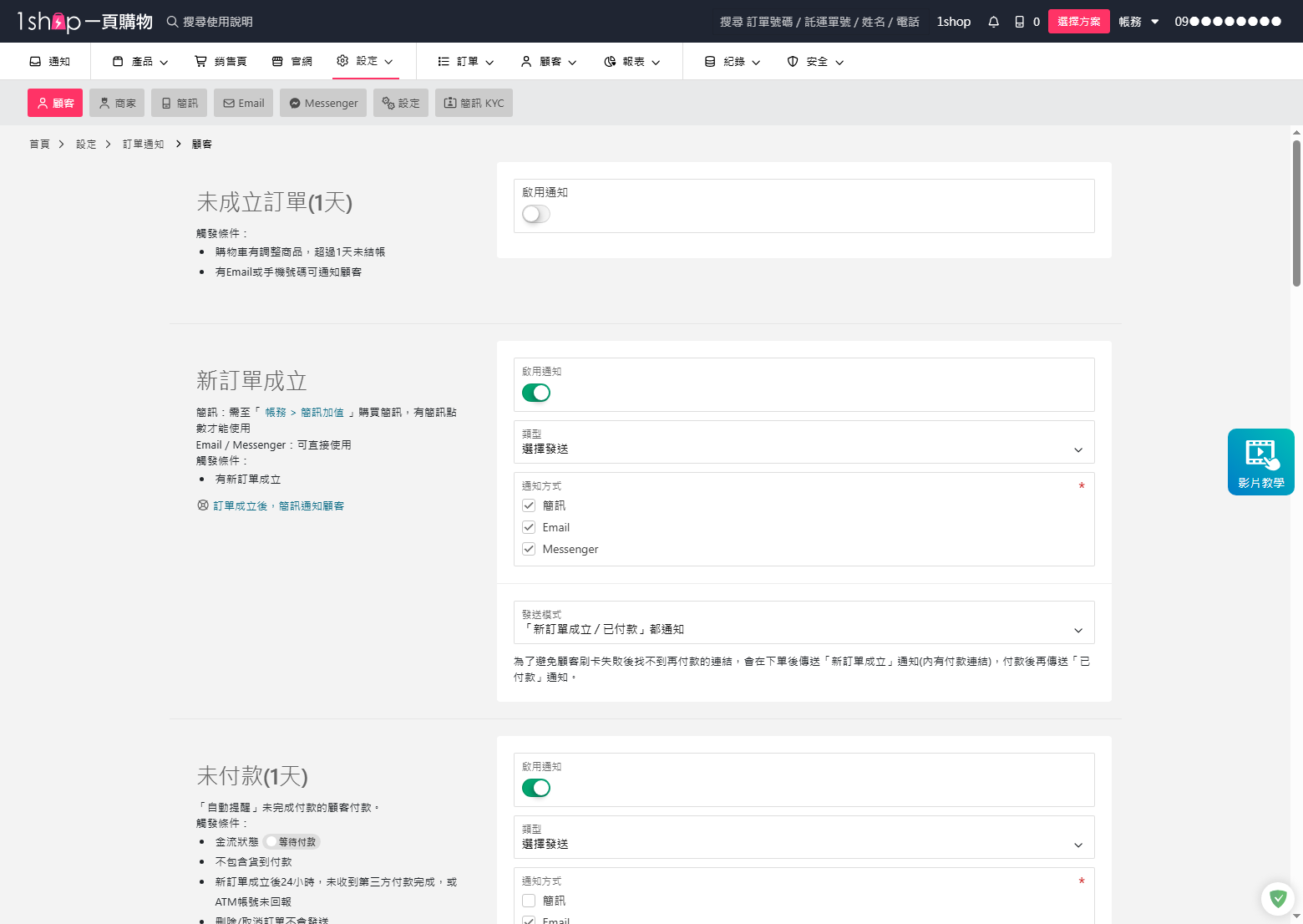Open the 影片教學 video tutorial panel
Image resolution: width=1303 pixels, height=924 pixels.
(x=1260, y=462)
